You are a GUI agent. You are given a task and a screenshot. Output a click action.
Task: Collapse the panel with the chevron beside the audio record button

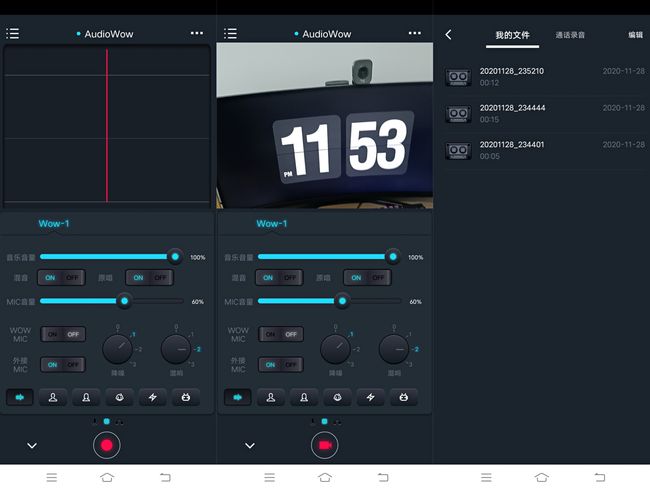click(x=32, y=445)
